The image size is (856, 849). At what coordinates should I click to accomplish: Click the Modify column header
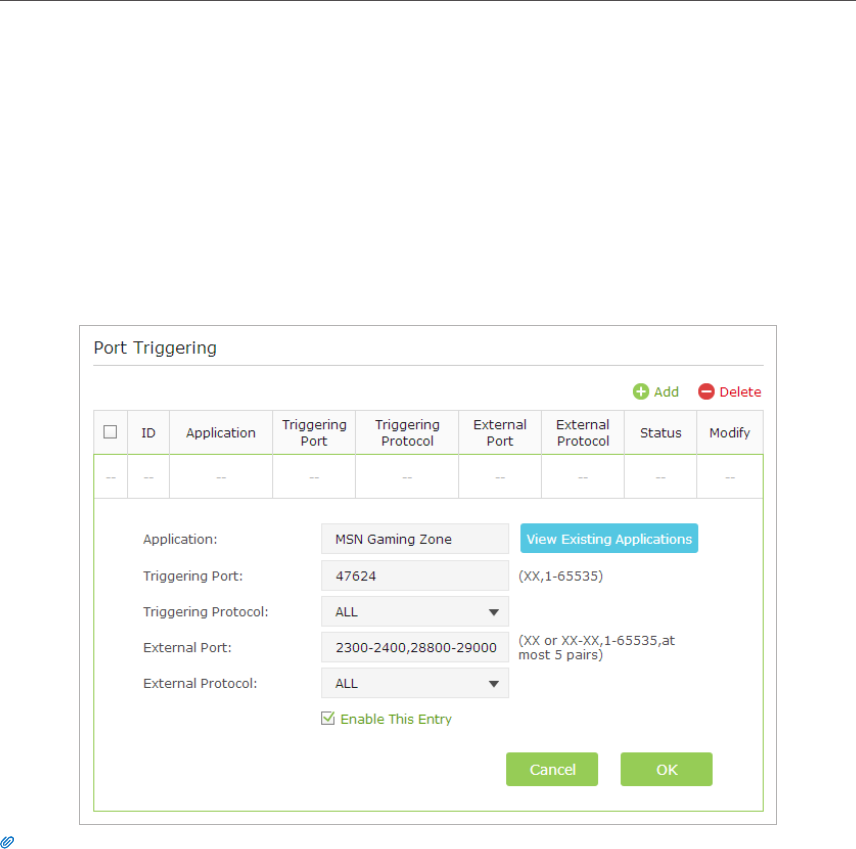(730, 433)
